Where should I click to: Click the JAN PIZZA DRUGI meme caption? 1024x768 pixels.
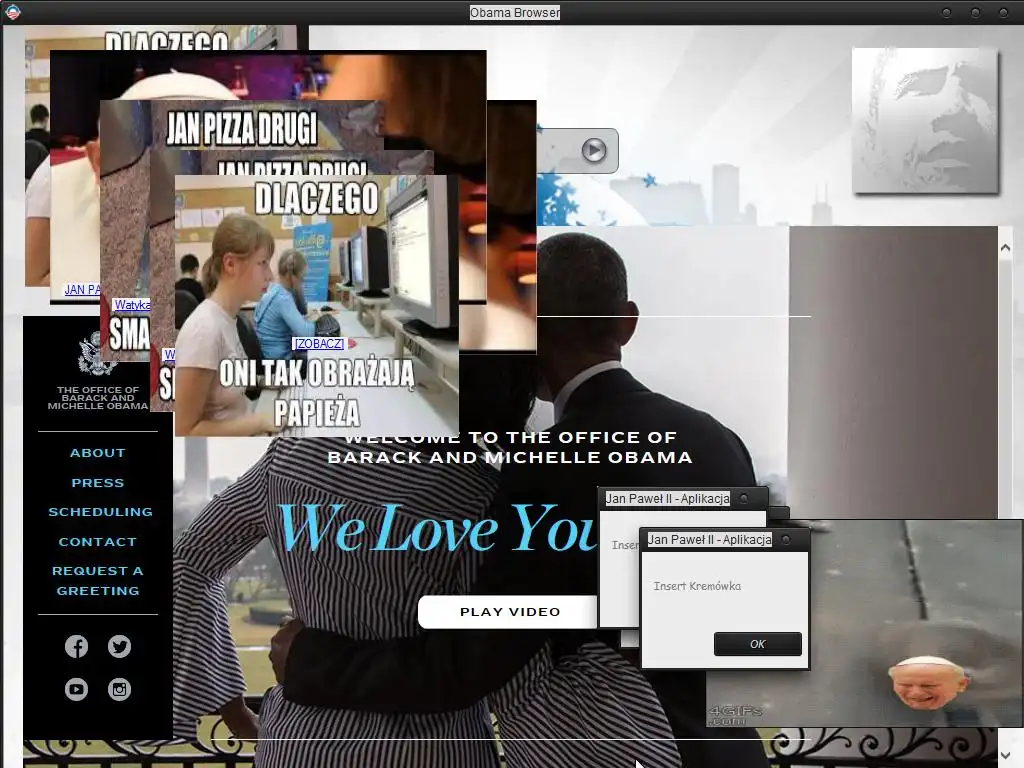[x=242, y=128]
